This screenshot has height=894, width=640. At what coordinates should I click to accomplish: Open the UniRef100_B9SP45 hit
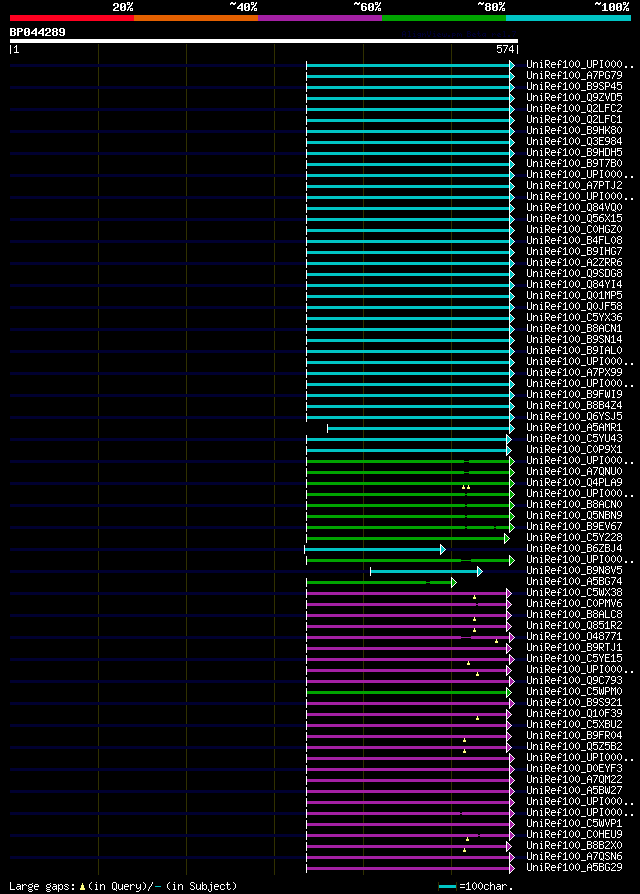[x=574, y=87]
